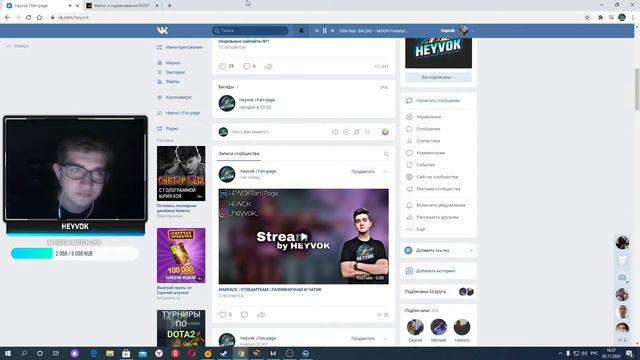Open the site from community option
This screenshot has height=360, width=640.
coord(437,177)
